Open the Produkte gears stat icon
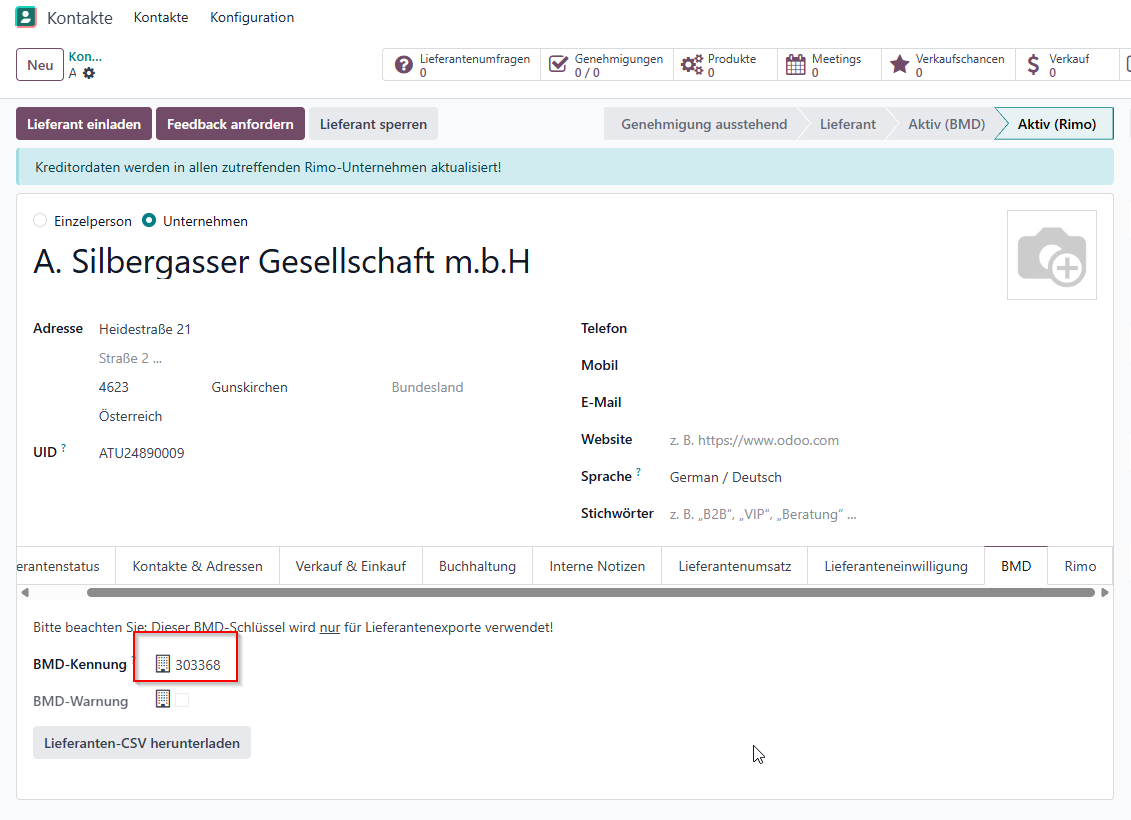Screen dimensions: 1131x820 [692, 65]
